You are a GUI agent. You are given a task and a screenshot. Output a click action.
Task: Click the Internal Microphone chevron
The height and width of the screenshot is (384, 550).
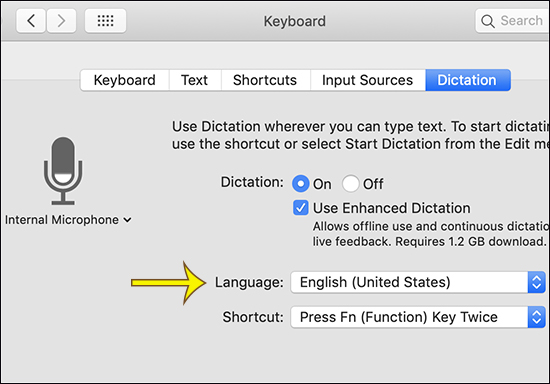coord(127,220)
